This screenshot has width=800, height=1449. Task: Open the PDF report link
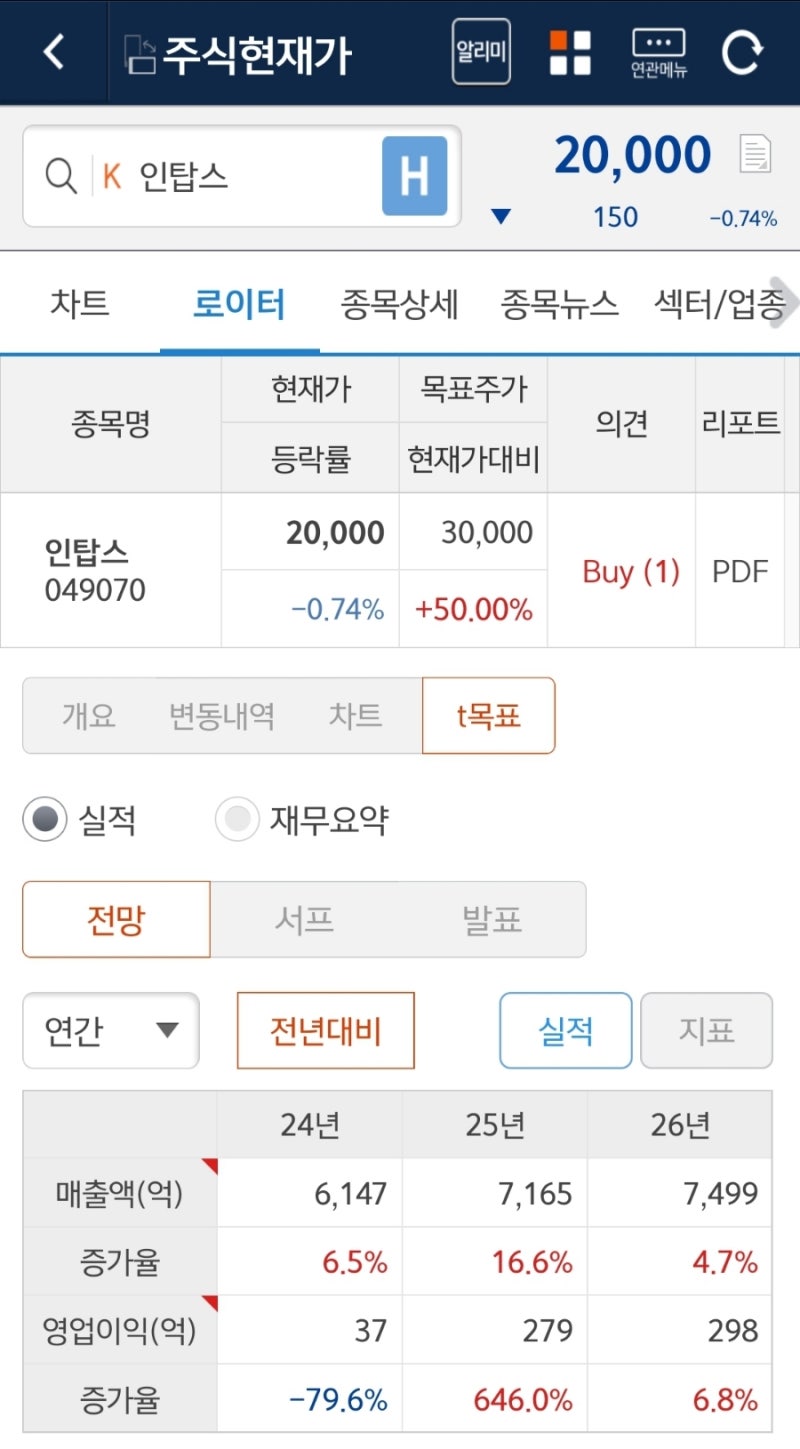(x=740, y=572)
